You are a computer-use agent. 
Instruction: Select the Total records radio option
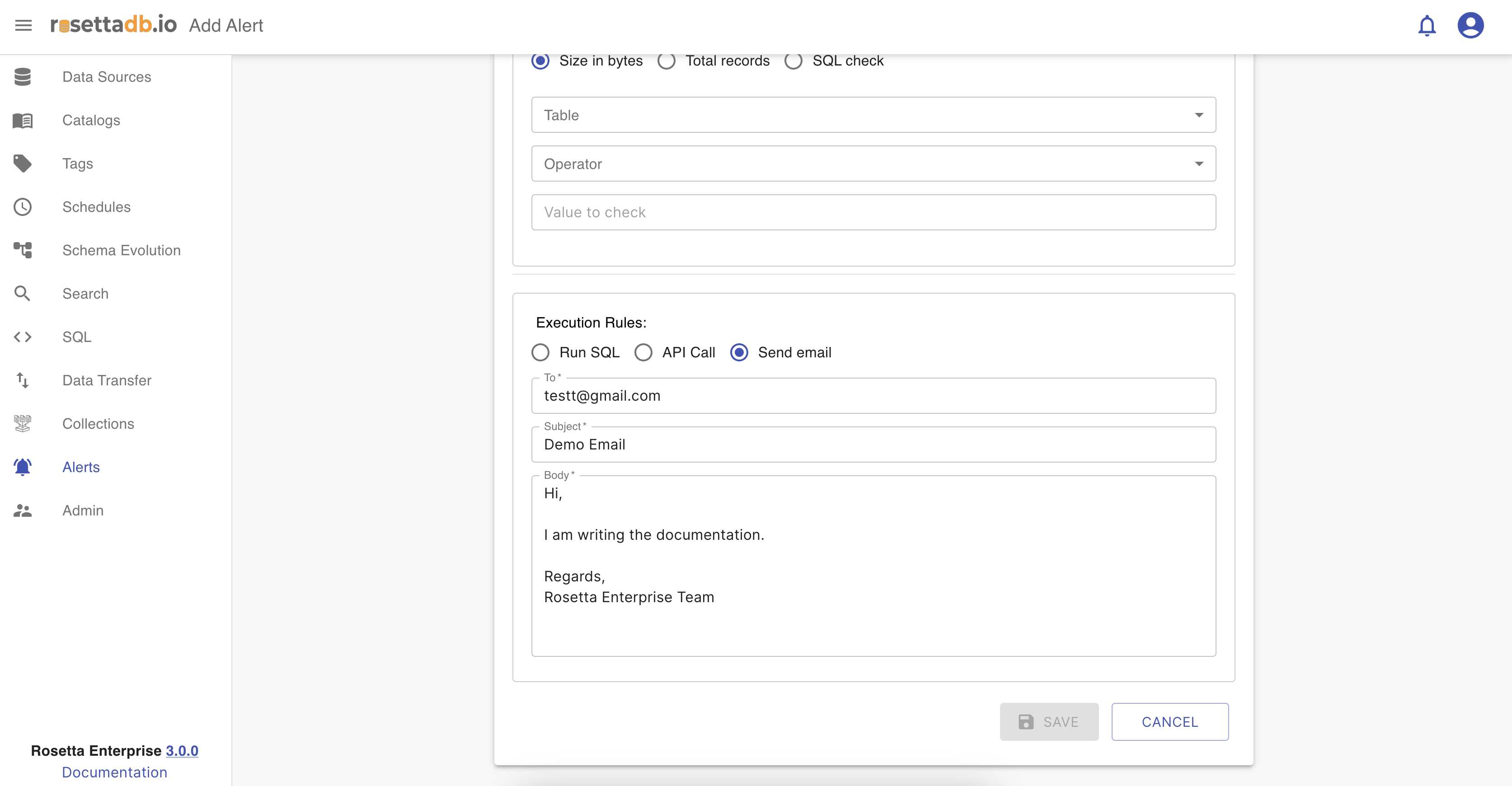666,61
